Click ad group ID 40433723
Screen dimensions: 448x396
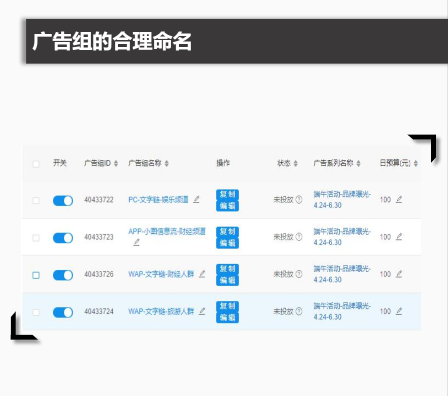coord(99,237)
